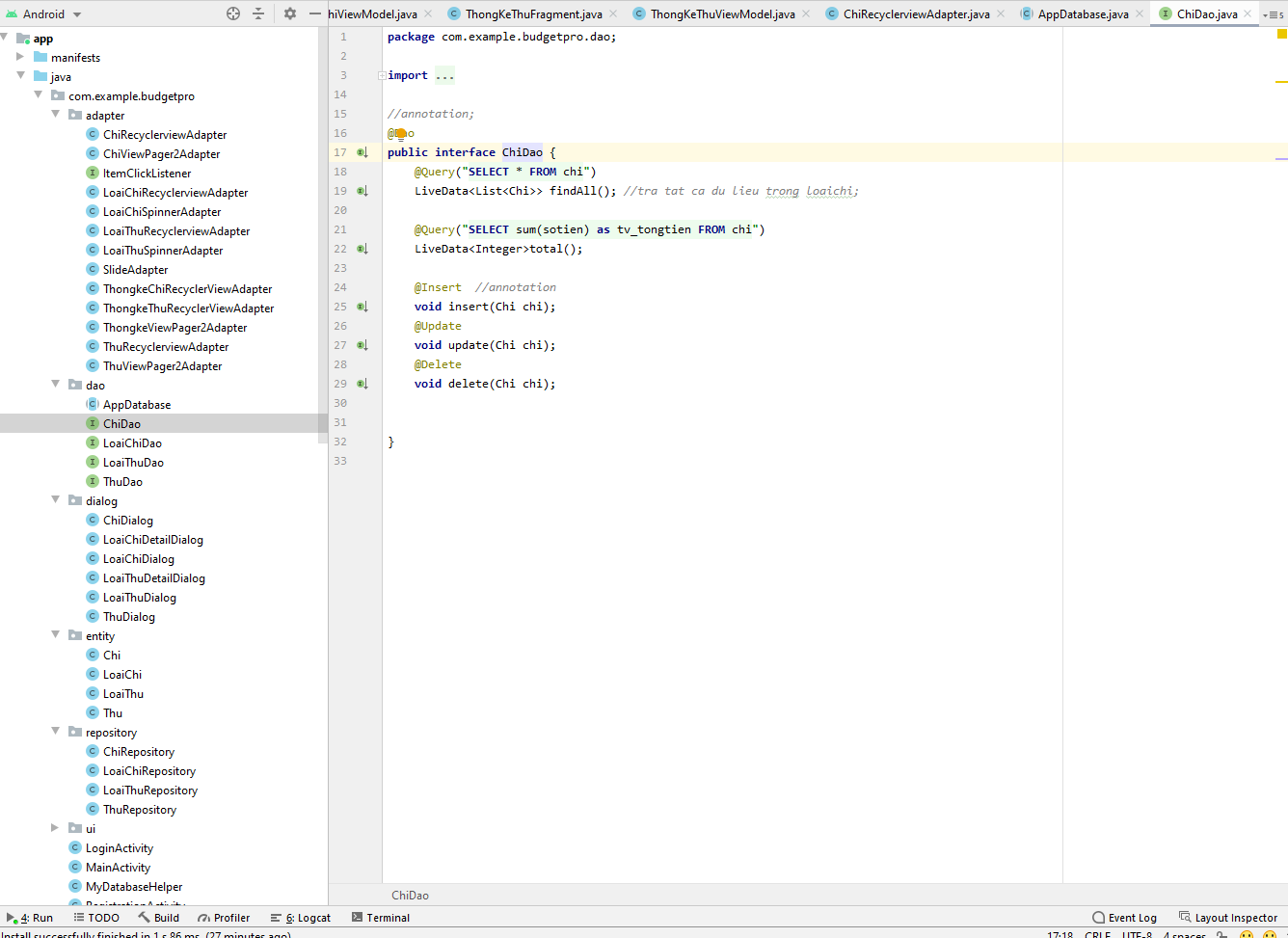
Task: Close the ThongKeThuFragment.java tab
Action: click(x=614, y=14)
